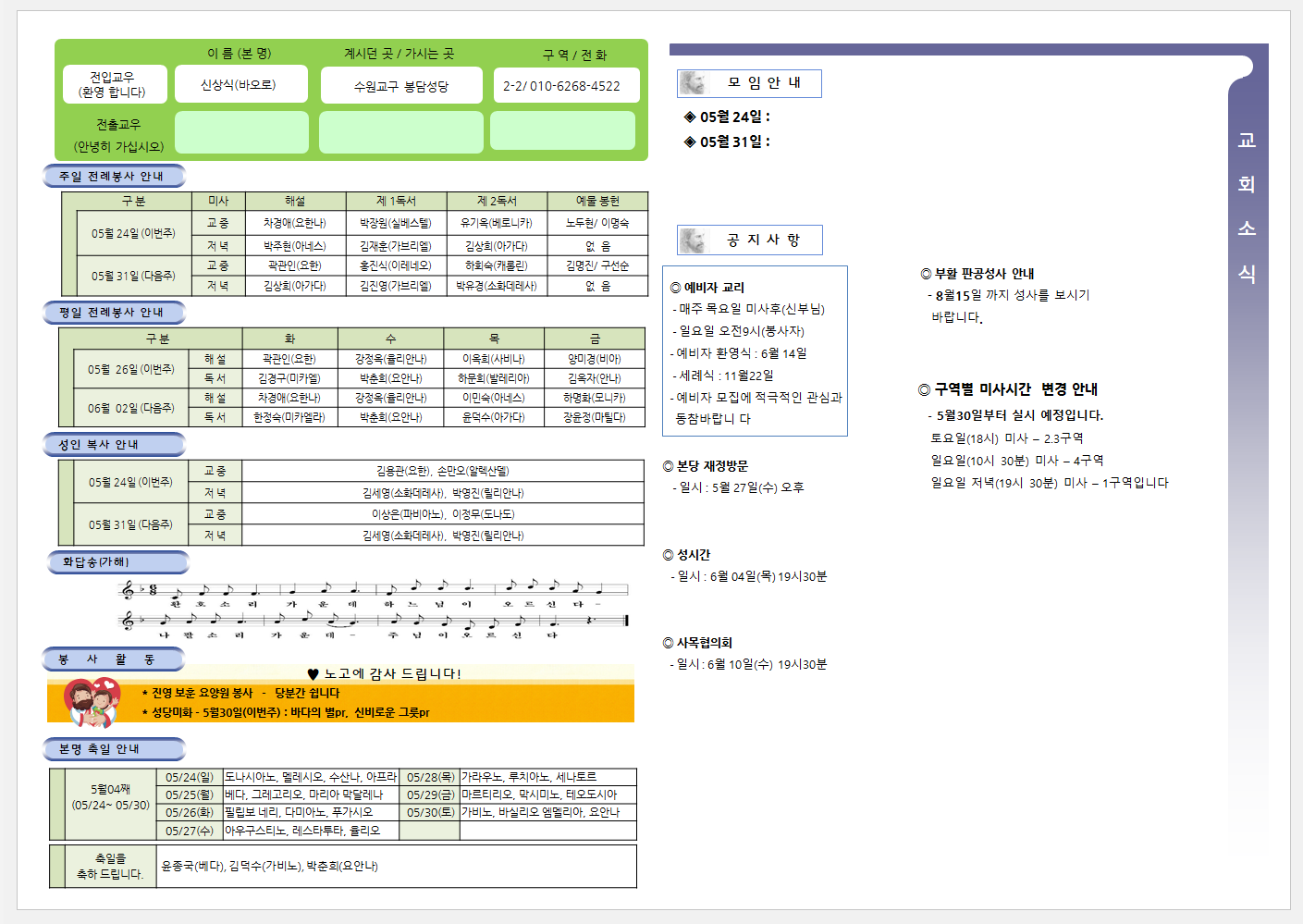
Task: Click the name 김경구(미카엘)
Action: pos(289,378)
